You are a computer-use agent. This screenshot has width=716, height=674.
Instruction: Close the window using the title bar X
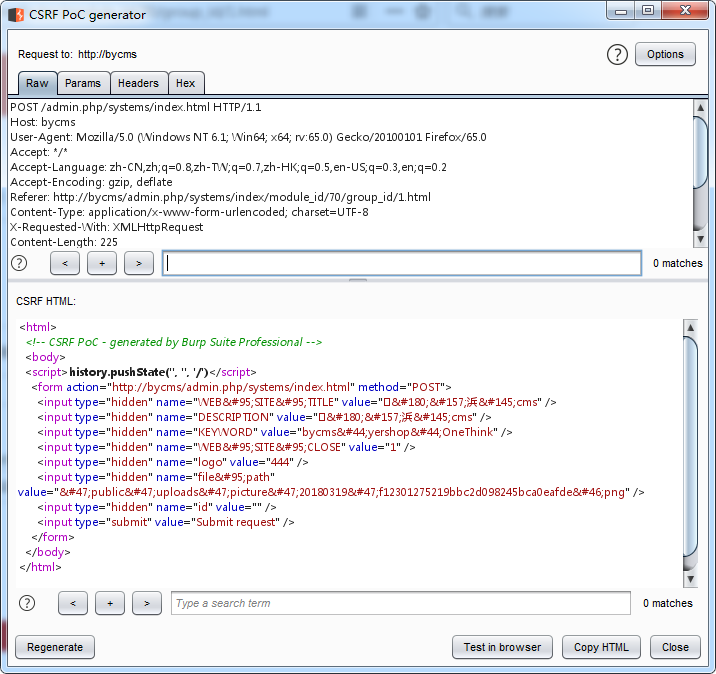(685, 11)
